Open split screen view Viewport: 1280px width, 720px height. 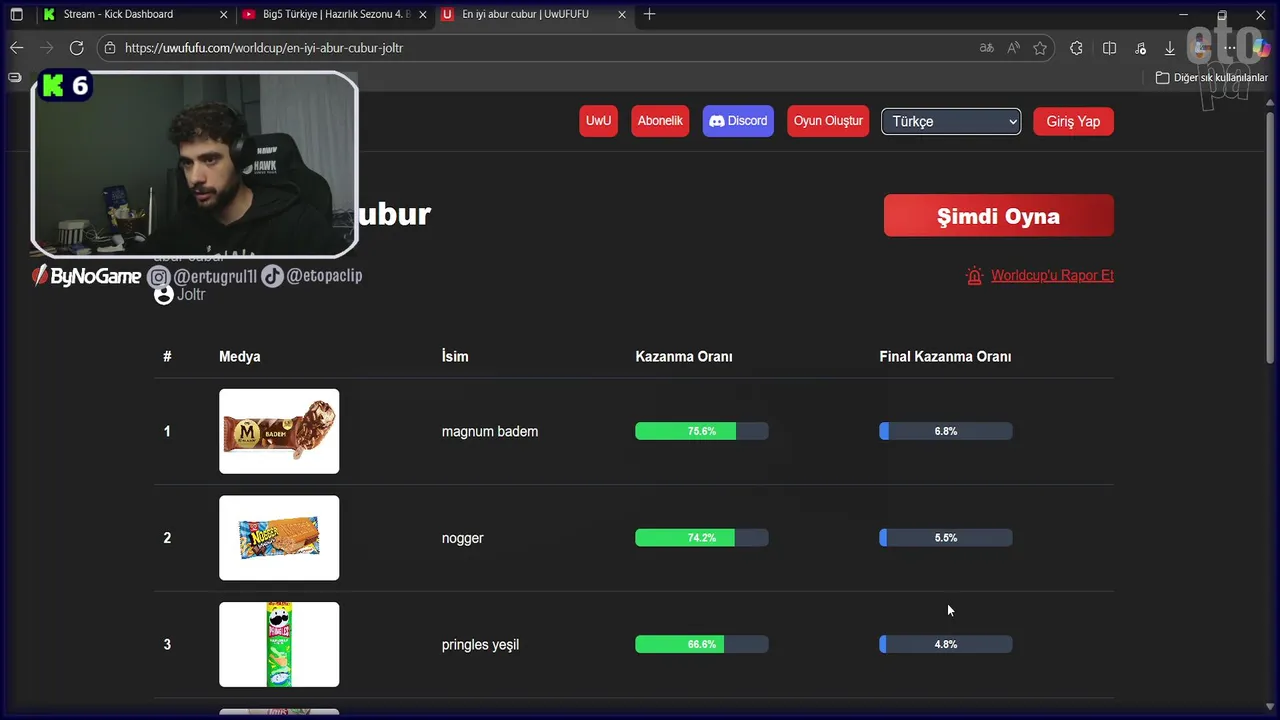[x=1109, y=48]
